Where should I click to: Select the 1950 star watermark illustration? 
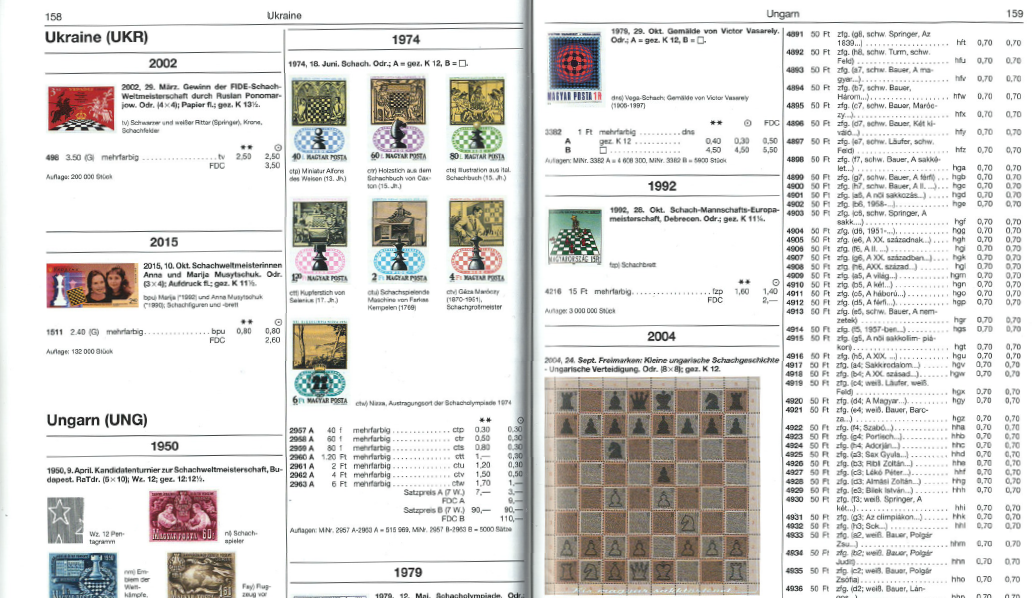(x=65, y=521)
